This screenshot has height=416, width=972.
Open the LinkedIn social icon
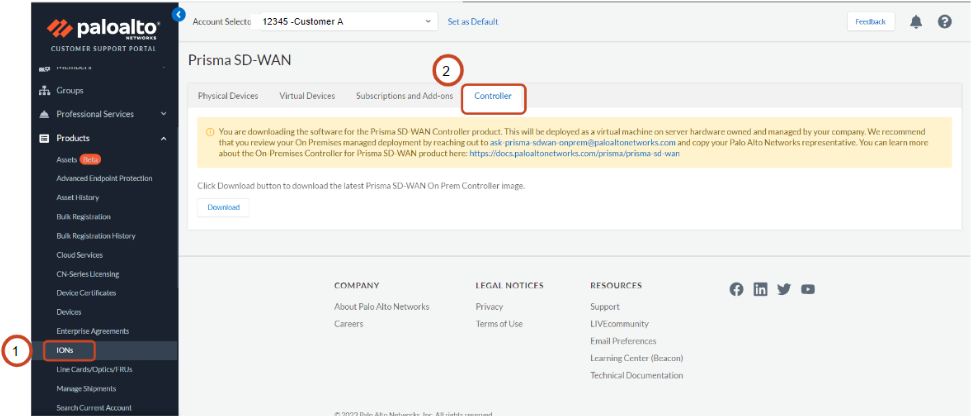coord(761,289)
